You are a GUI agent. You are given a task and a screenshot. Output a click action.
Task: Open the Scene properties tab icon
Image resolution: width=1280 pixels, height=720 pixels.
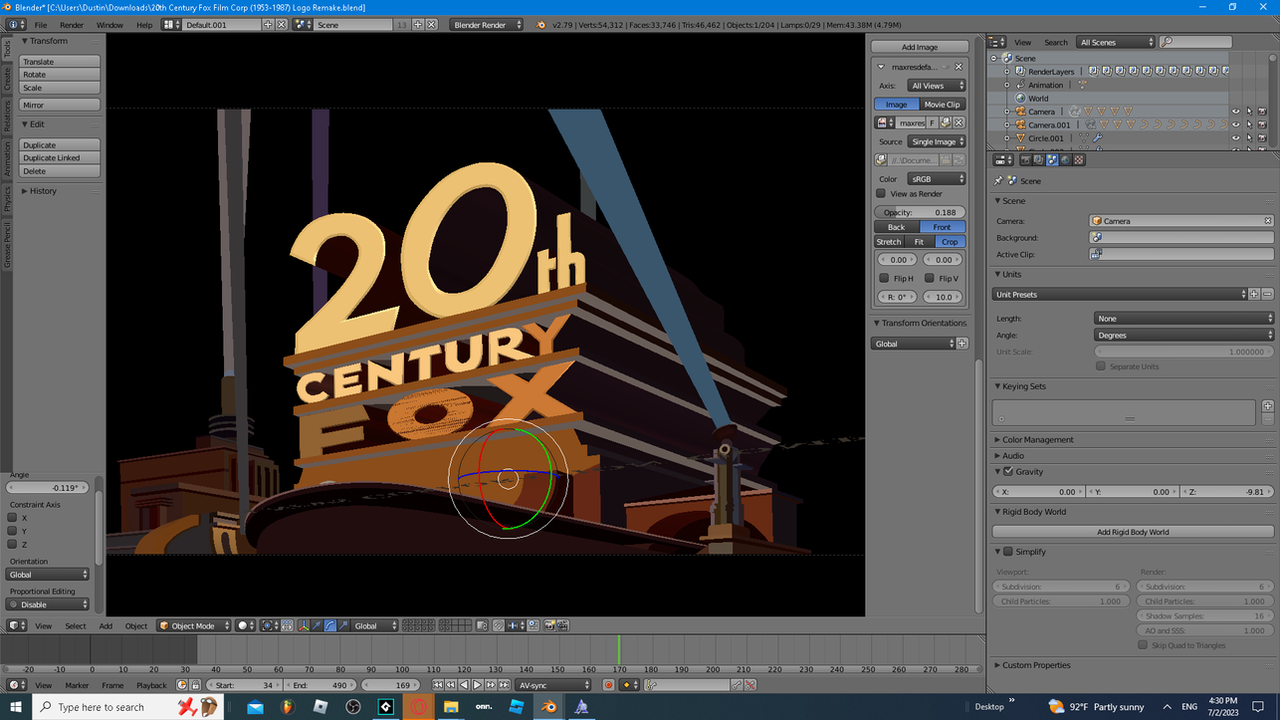pyautogui.click(x=1052, y=160)
